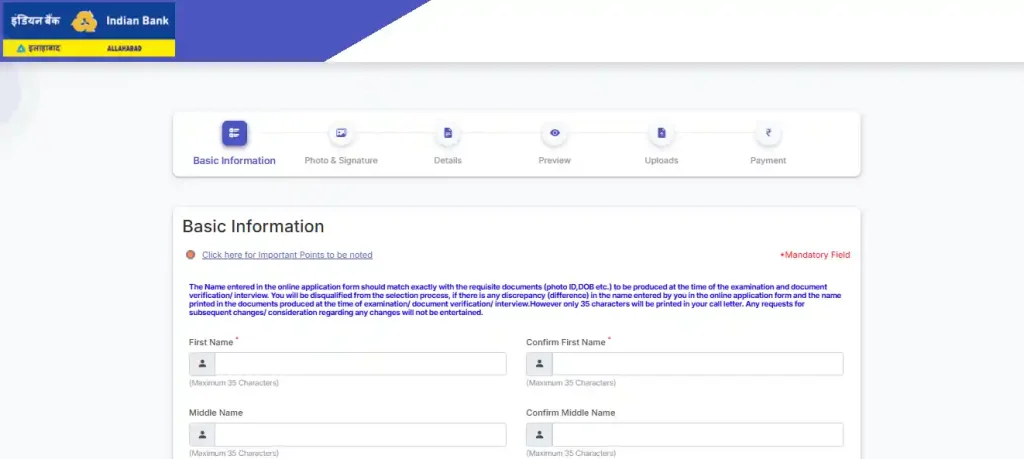Focus the First Name input field
This screenshot has height=459, width=1024.
click(x=360, y=364)
